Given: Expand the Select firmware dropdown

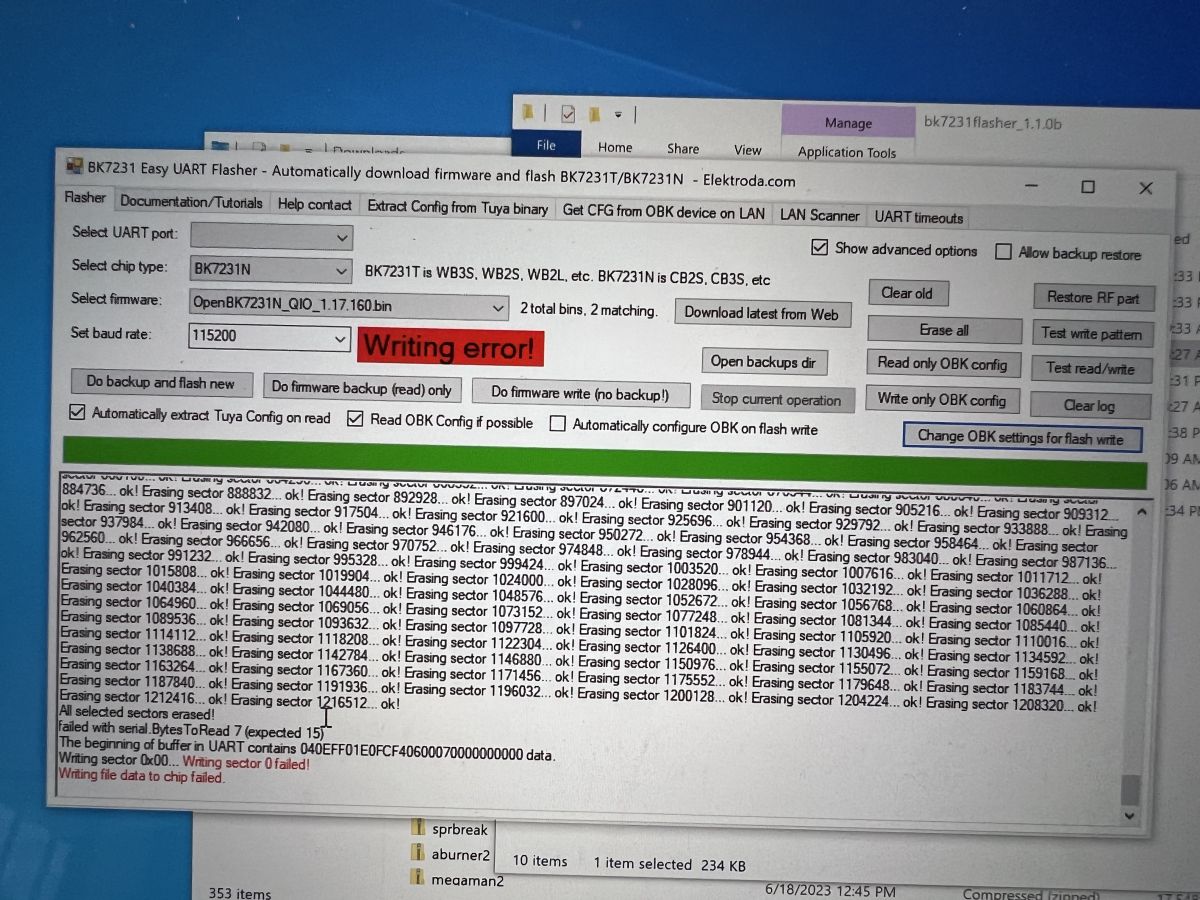Looking at the screenshot, I should pyautogui.click(x=349, y=303).
